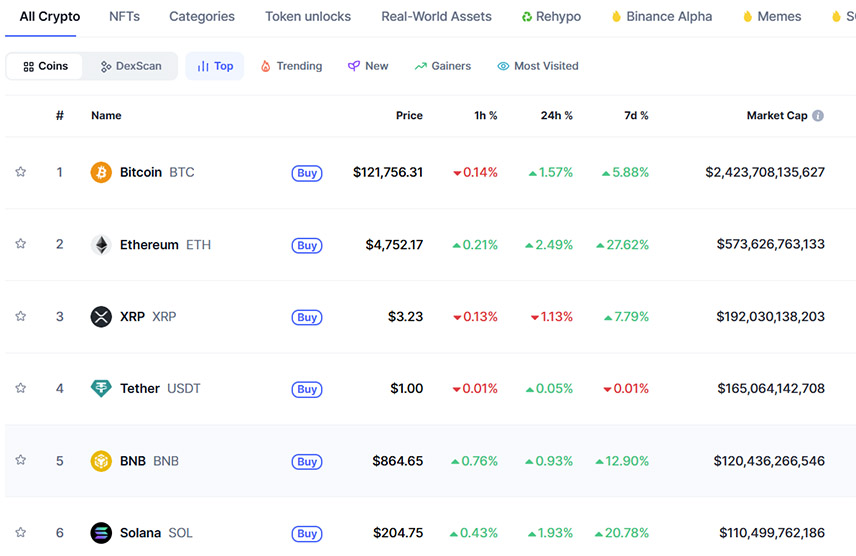Sort by the 1h % column
Screen dimensions: 856x556
tap(485, 115)
